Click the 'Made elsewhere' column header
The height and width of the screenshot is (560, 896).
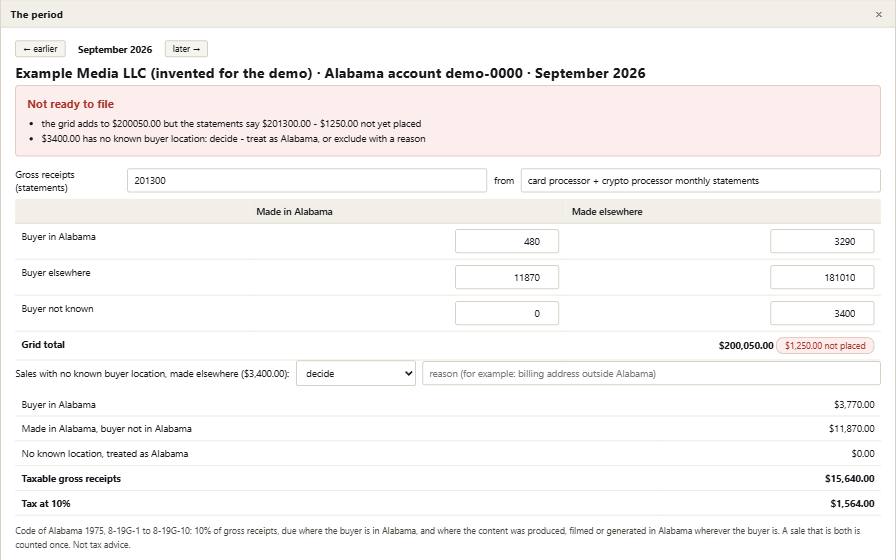pos(607,211)
